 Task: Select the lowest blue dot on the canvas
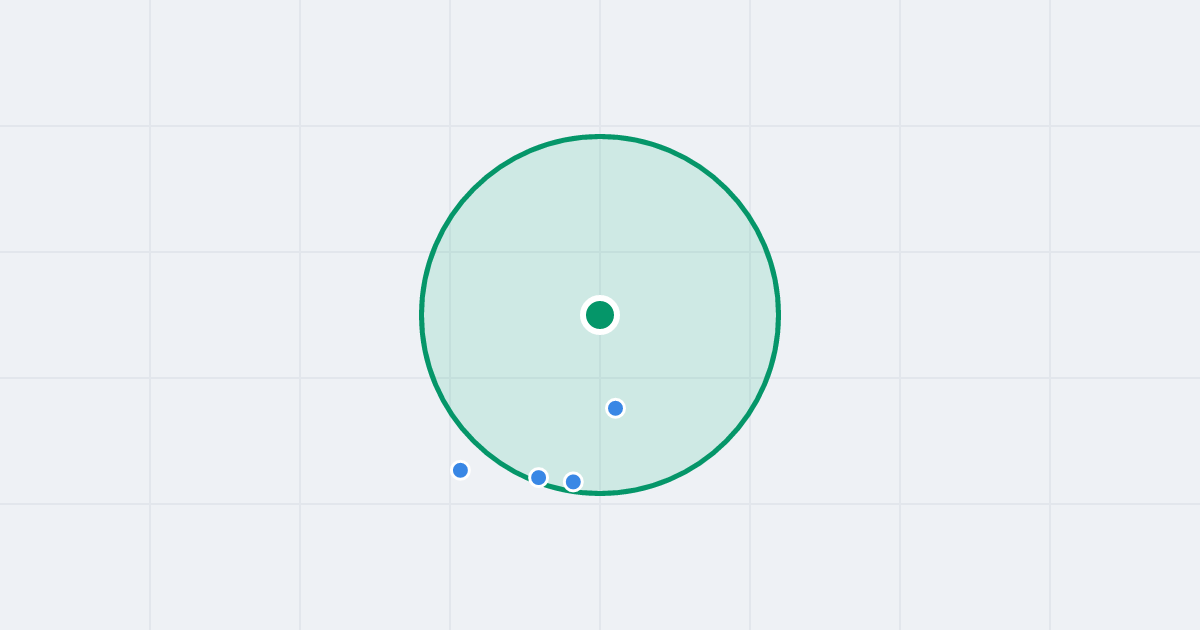click(573, 482)
